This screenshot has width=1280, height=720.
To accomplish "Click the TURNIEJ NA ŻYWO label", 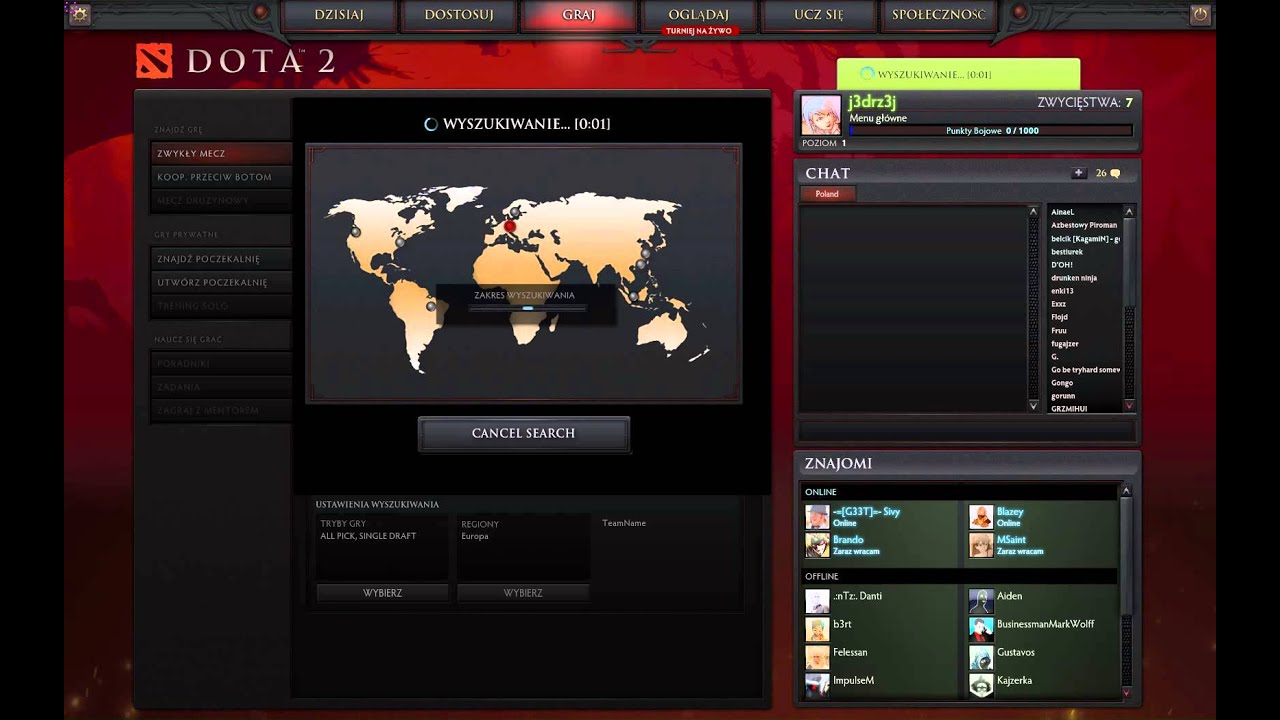I will (698, 31).
